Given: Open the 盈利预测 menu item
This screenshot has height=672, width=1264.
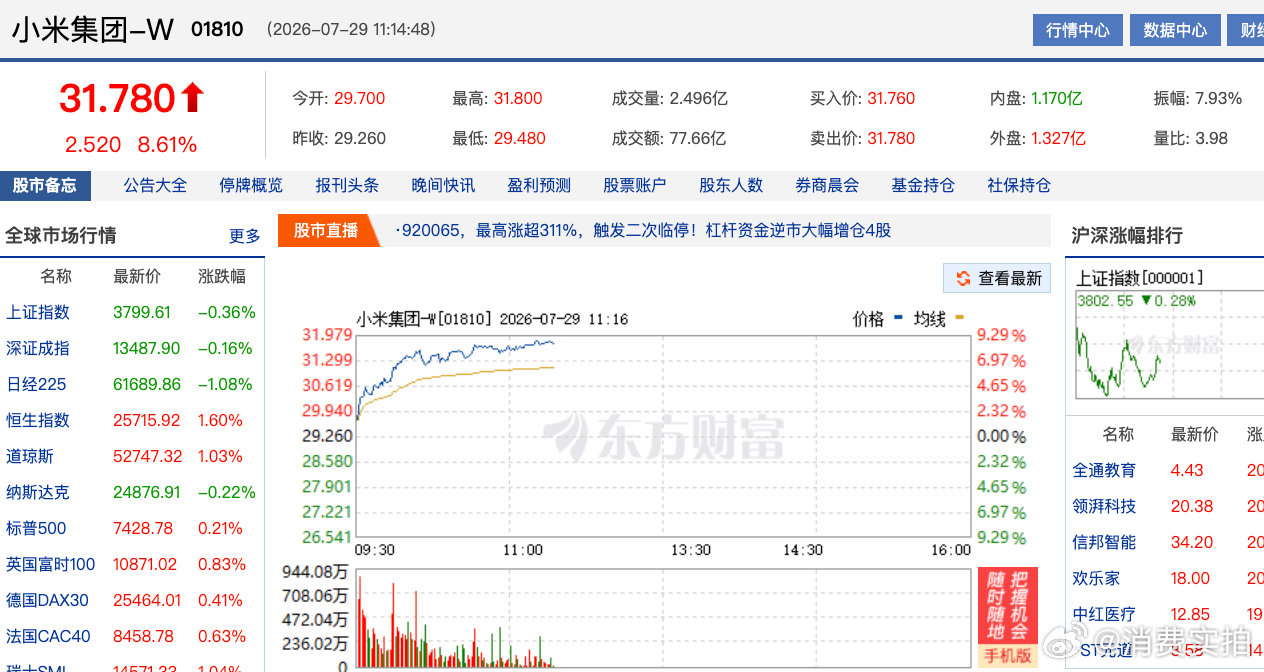Looking at the screenshot, I should click(539, 185).
